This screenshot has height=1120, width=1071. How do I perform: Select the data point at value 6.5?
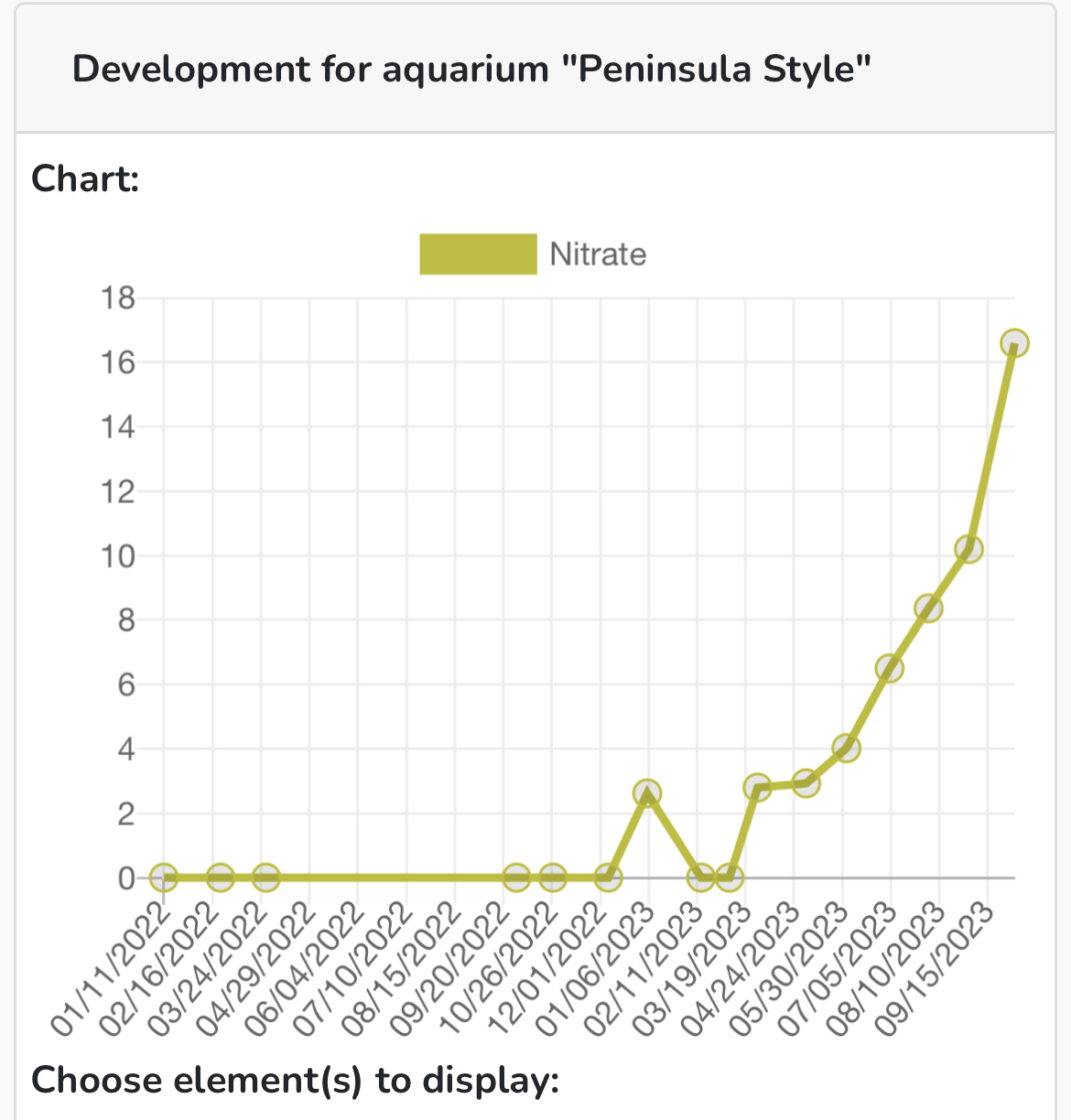click(x=889, y=668)
